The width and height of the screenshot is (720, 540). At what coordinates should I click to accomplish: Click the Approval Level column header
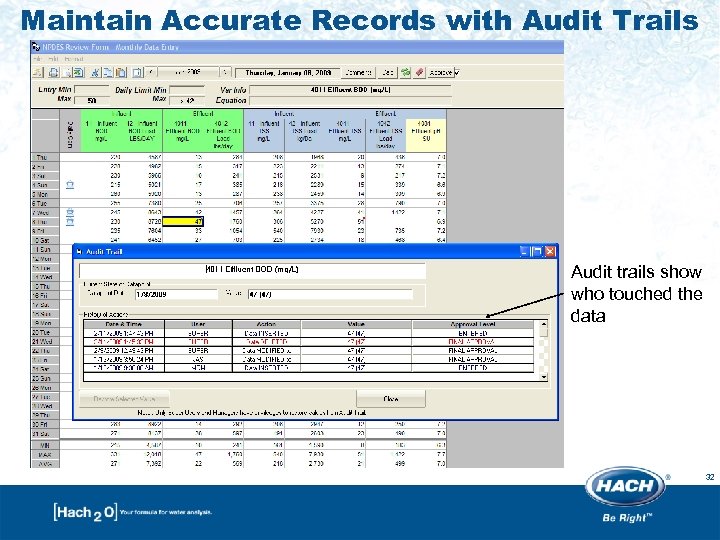click(473, 324)
